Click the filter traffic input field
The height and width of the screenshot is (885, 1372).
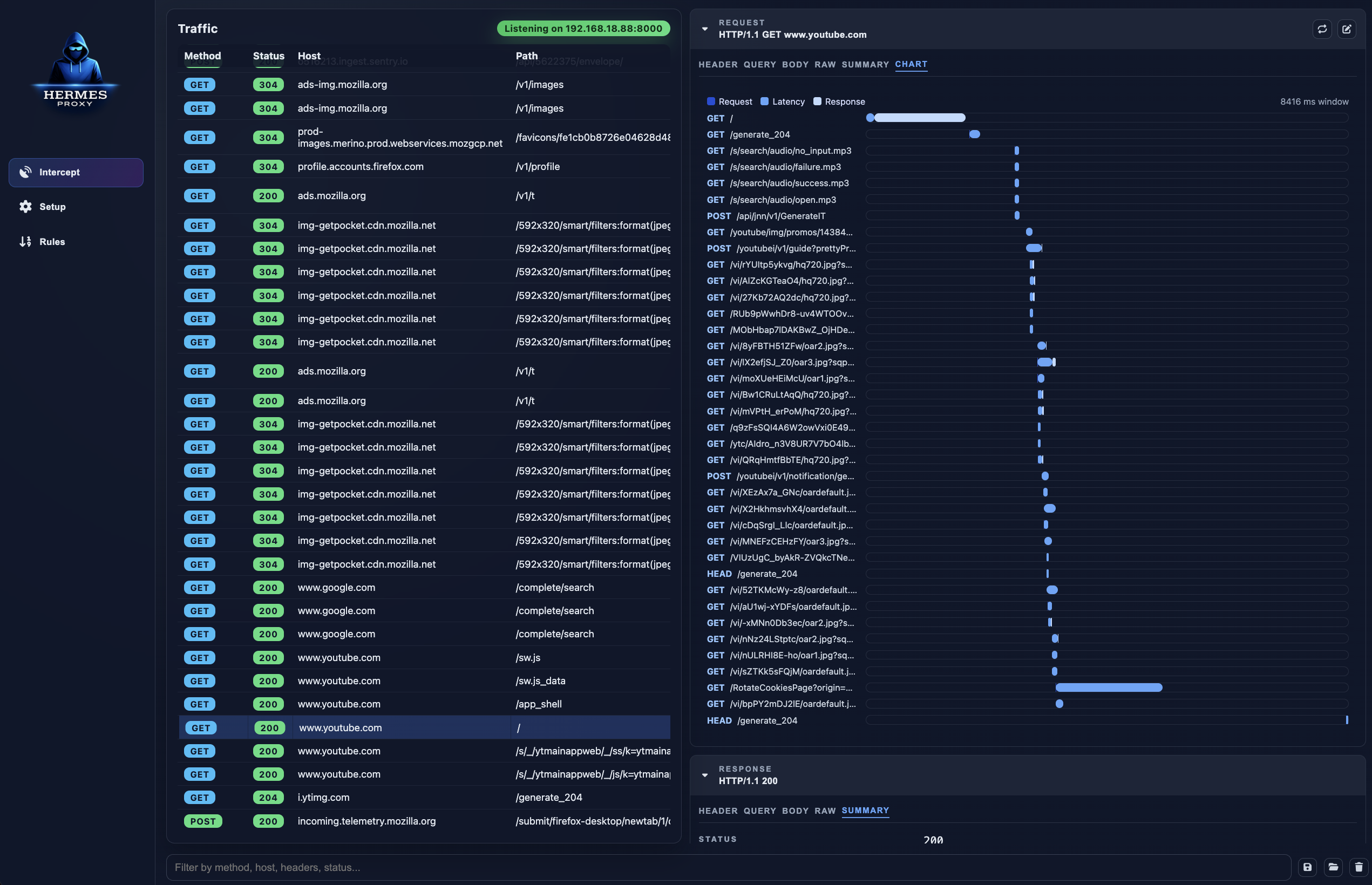point(728,867)
